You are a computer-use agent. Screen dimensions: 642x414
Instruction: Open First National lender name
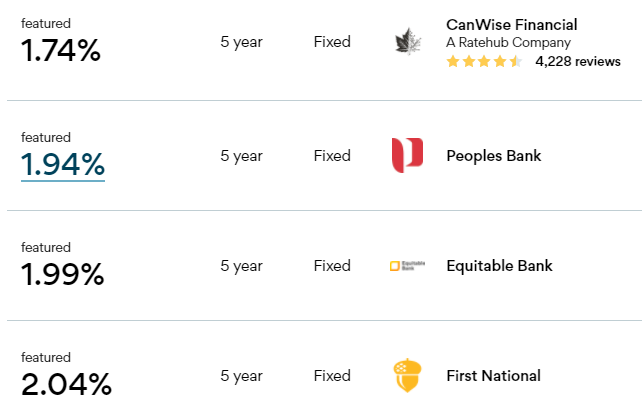click(493, 376)
